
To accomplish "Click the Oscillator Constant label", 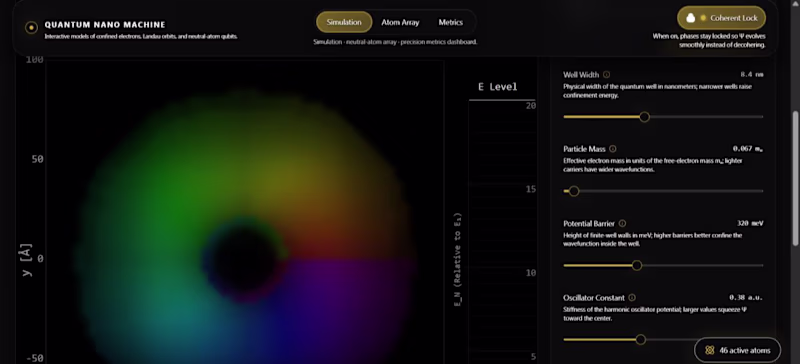I will coord(594,298).
